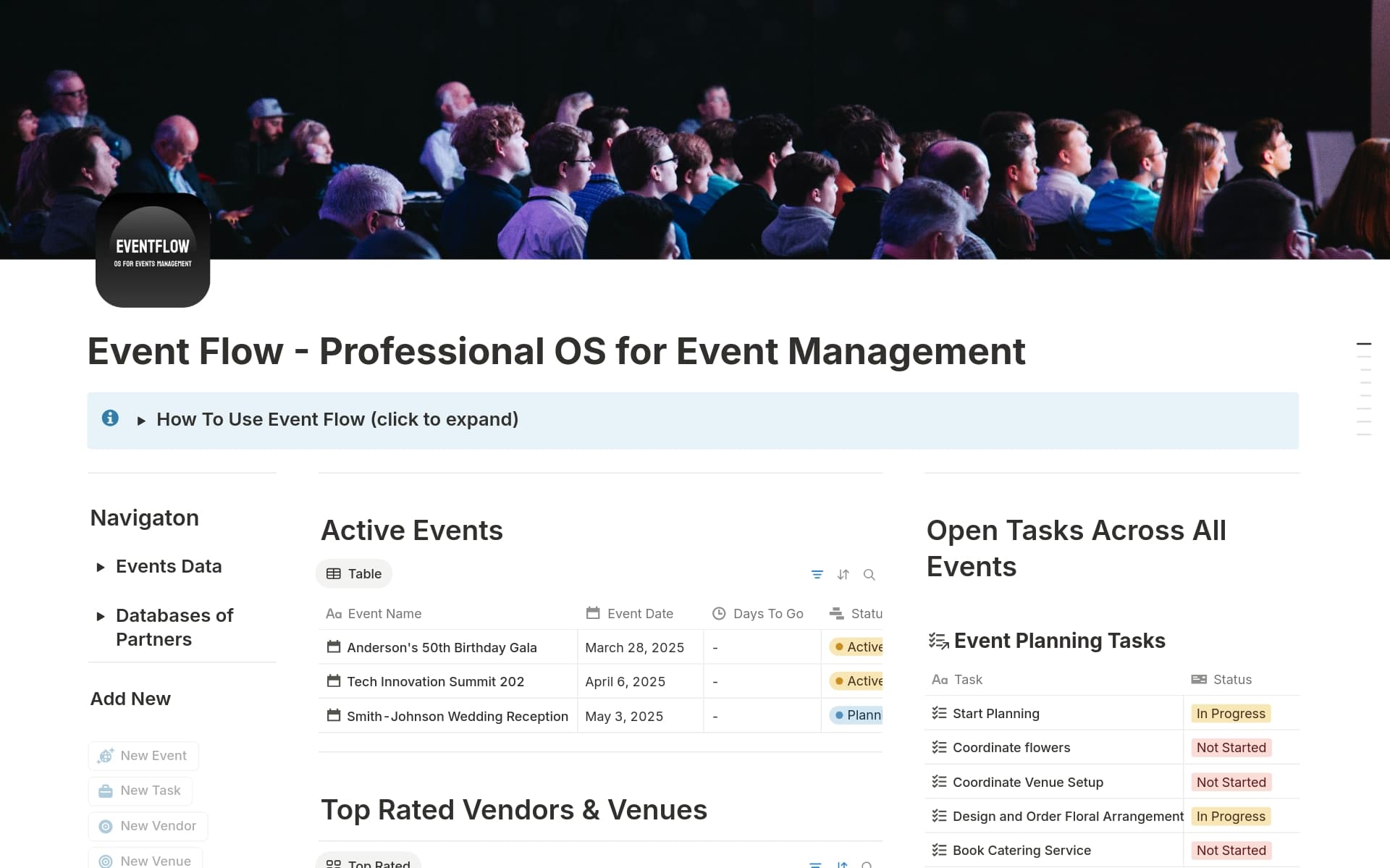Image resolution: width=1390 pixels, height=868 pixels.
Task: Open search icon for the Active Events table
Action: point(869,574)
